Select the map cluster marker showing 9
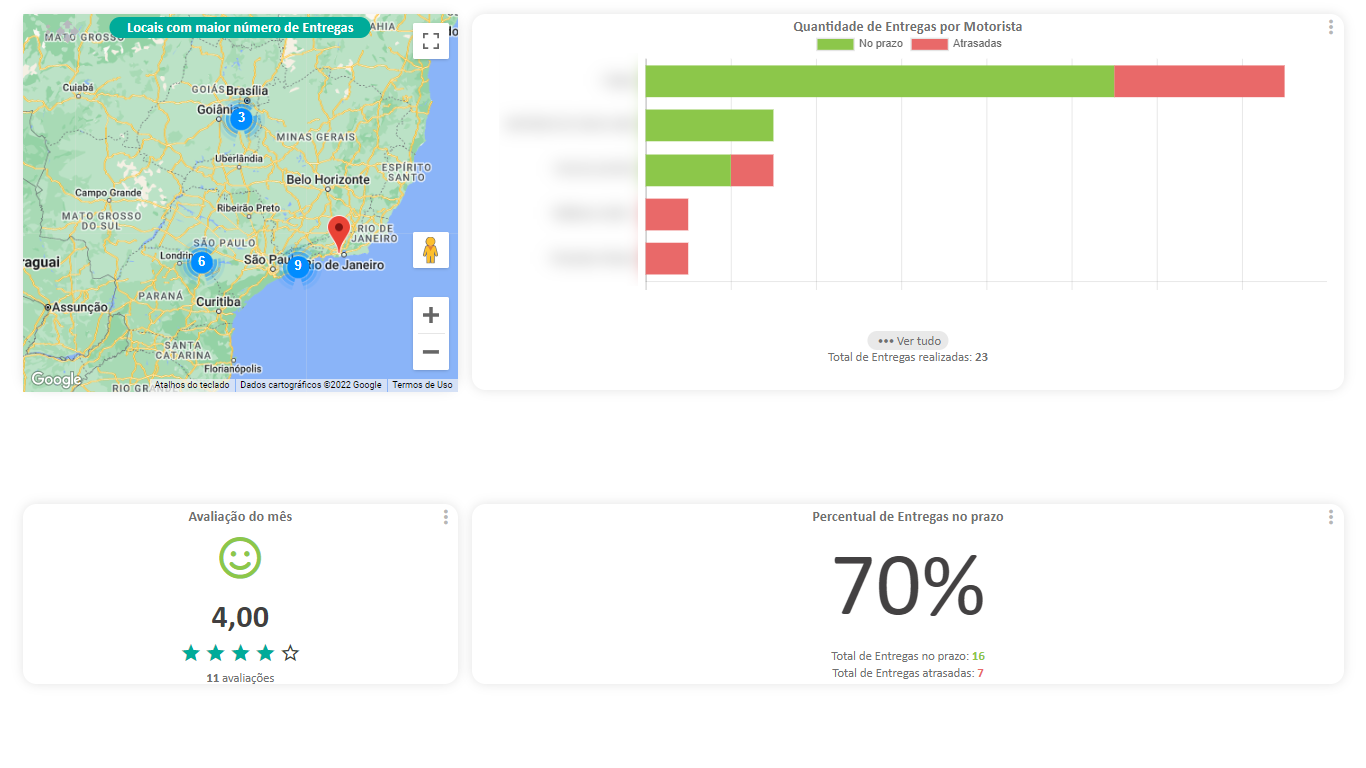 297,266
